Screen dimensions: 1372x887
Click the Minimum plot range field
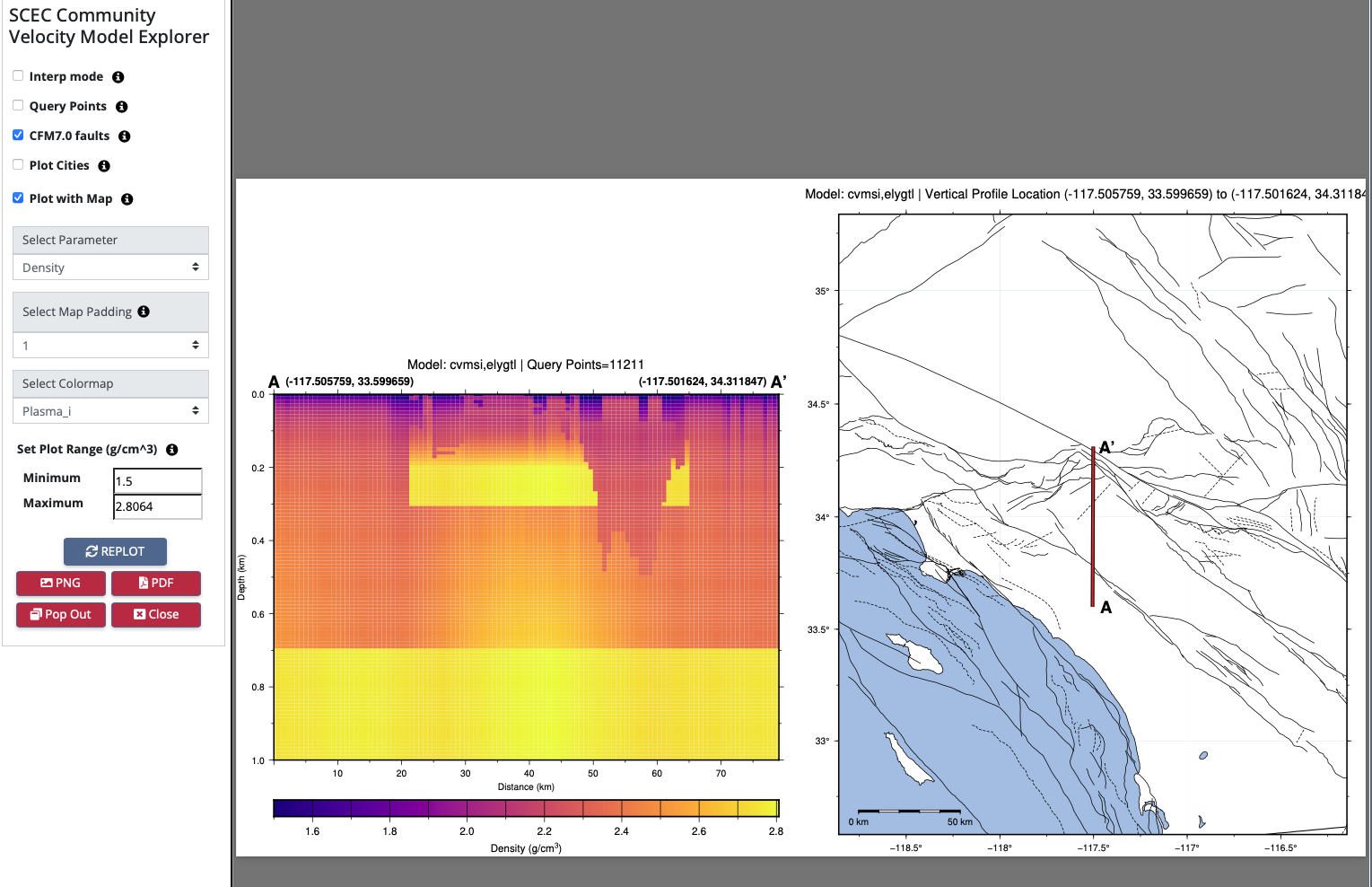click(157, 481)
